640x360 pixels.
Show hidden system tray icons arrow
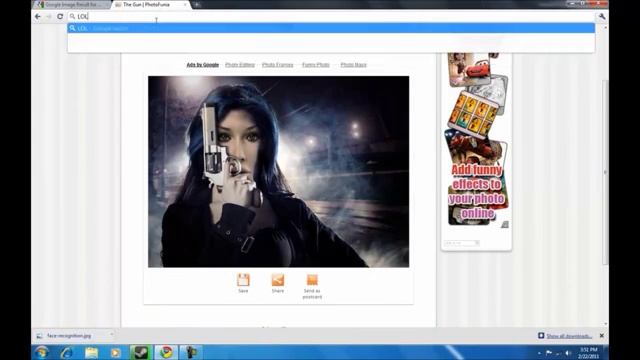pos(539,353)
